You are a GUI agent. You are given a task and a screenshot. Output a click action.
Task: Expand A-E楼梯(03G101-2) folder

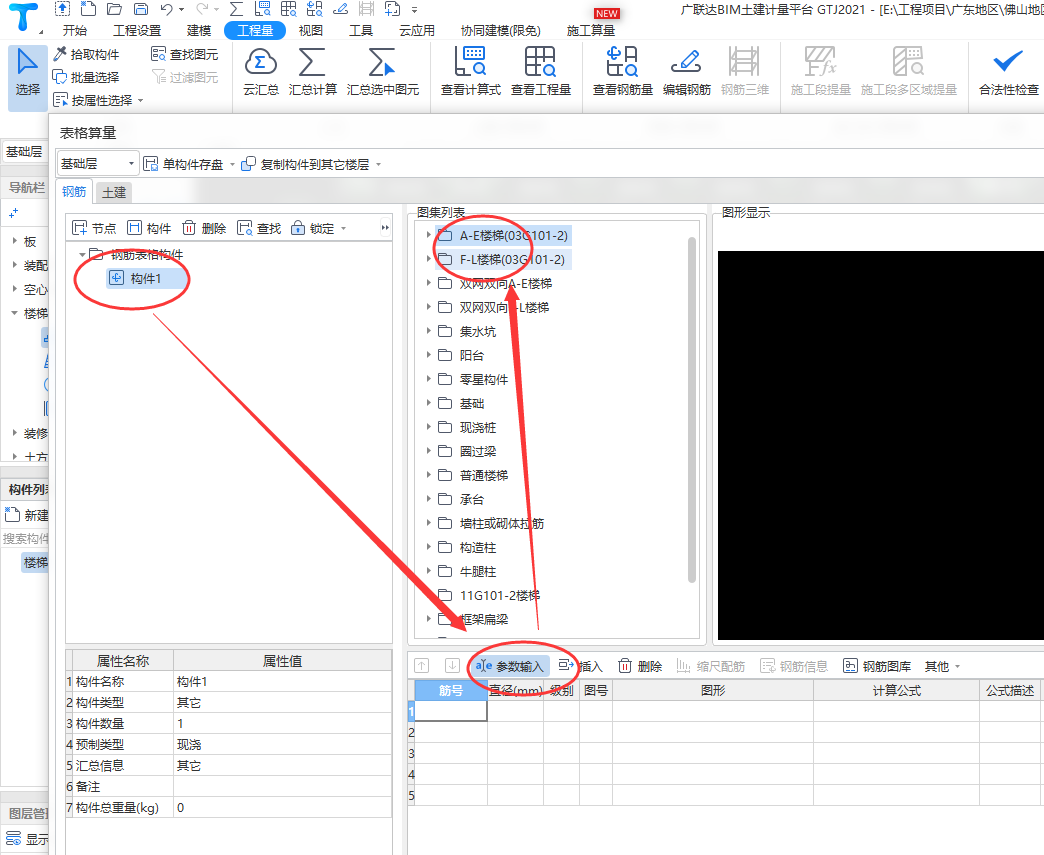429,235
